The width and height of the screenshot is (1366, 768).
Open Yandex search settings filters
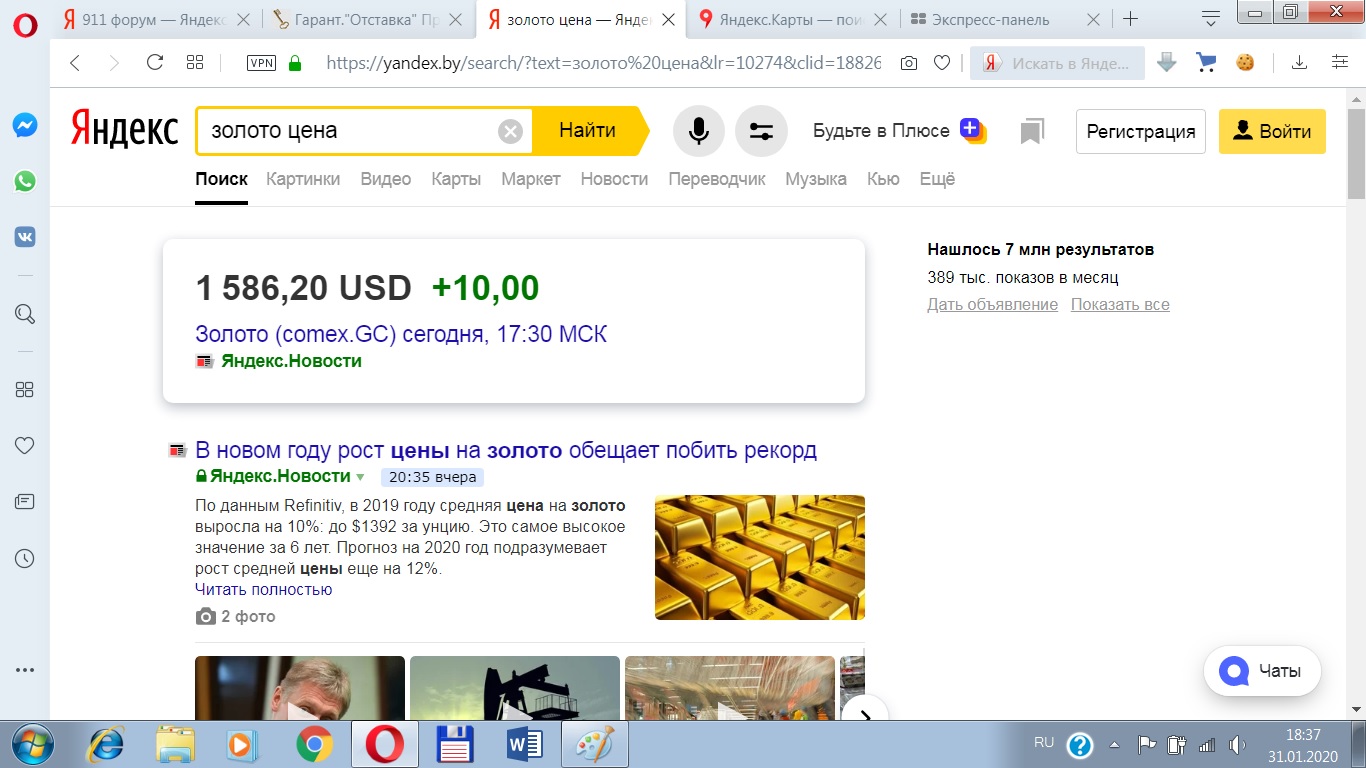pyautogui.click(x=761, y=131)
